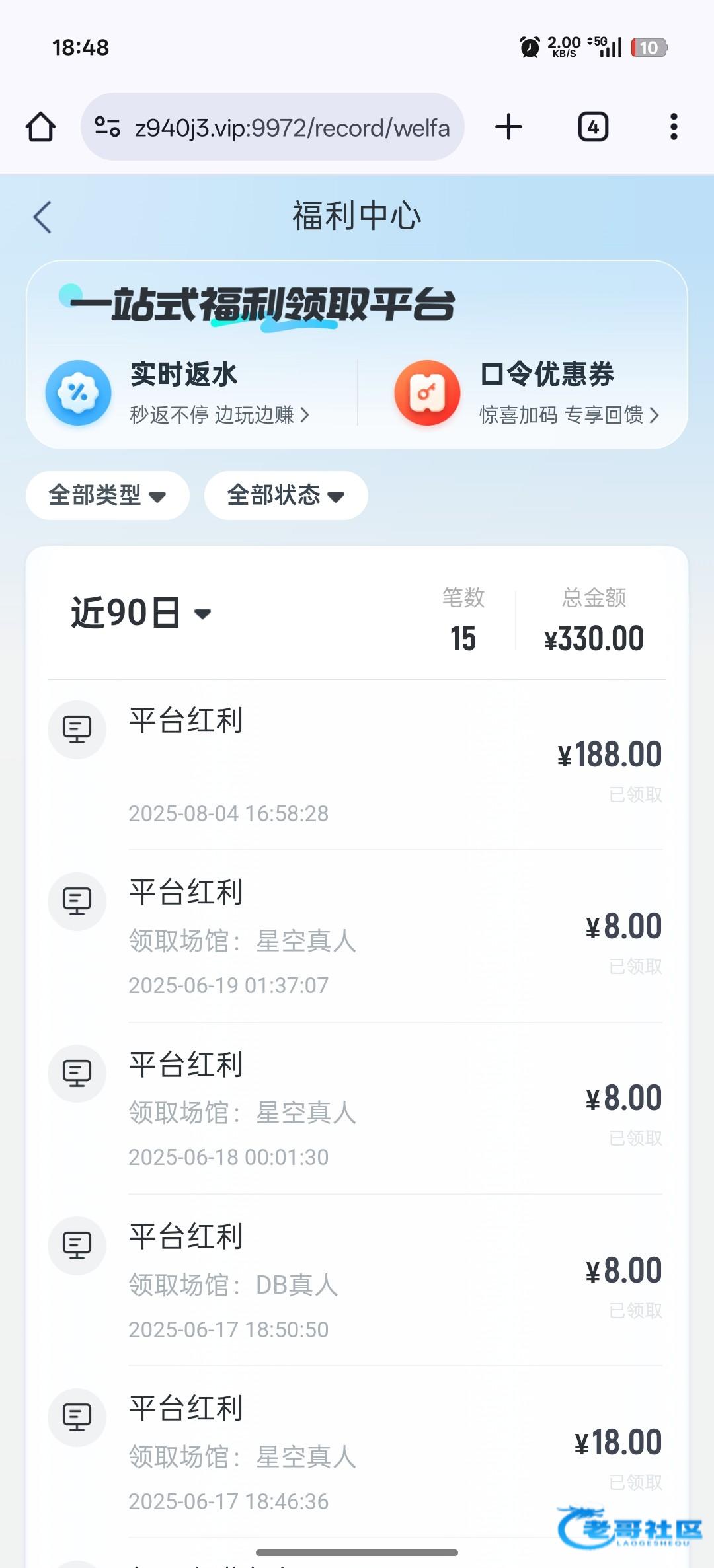Screen dimensions: 714x1568
Task: Open the 秒返不停 边玩边赚 link
Action: coord(219,415)
